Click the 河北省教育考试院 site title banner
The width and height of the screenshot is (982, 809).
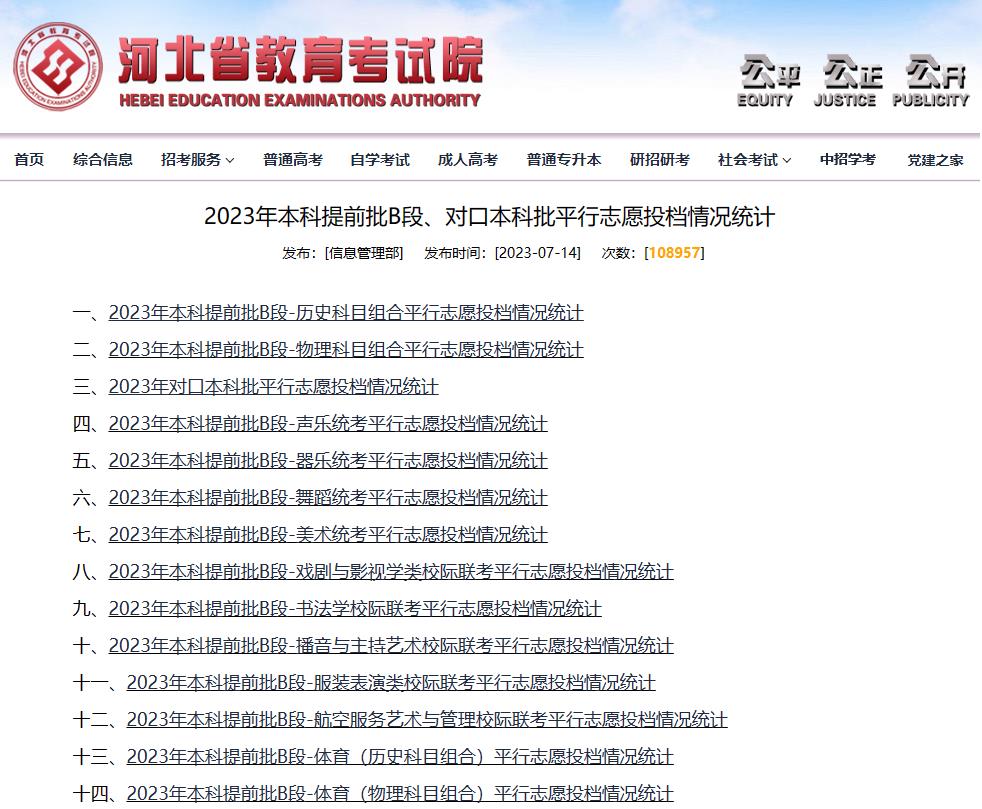[x=300, y=71]
